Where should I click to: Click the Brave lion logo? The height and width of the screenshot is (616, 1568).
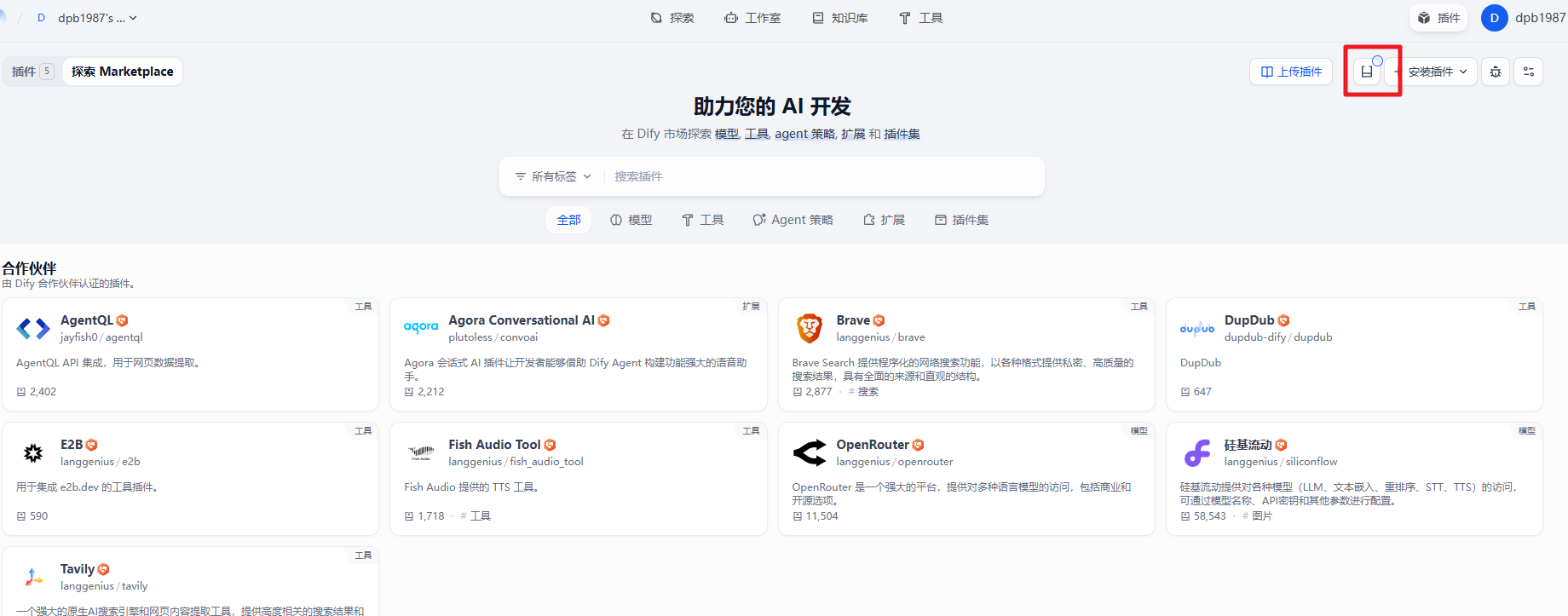(809, 328)
